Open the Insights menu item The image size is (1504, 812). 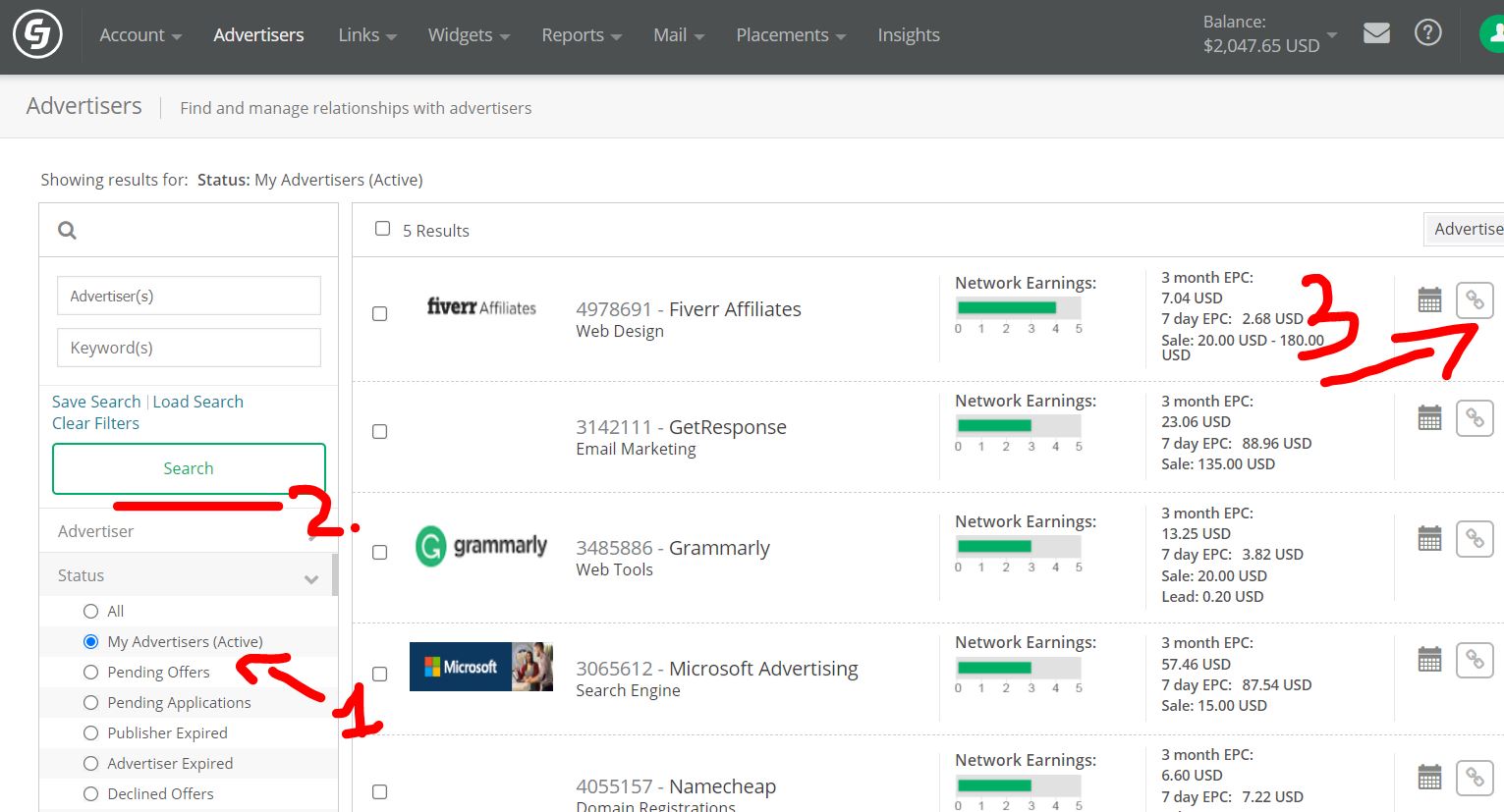point(909,35)
